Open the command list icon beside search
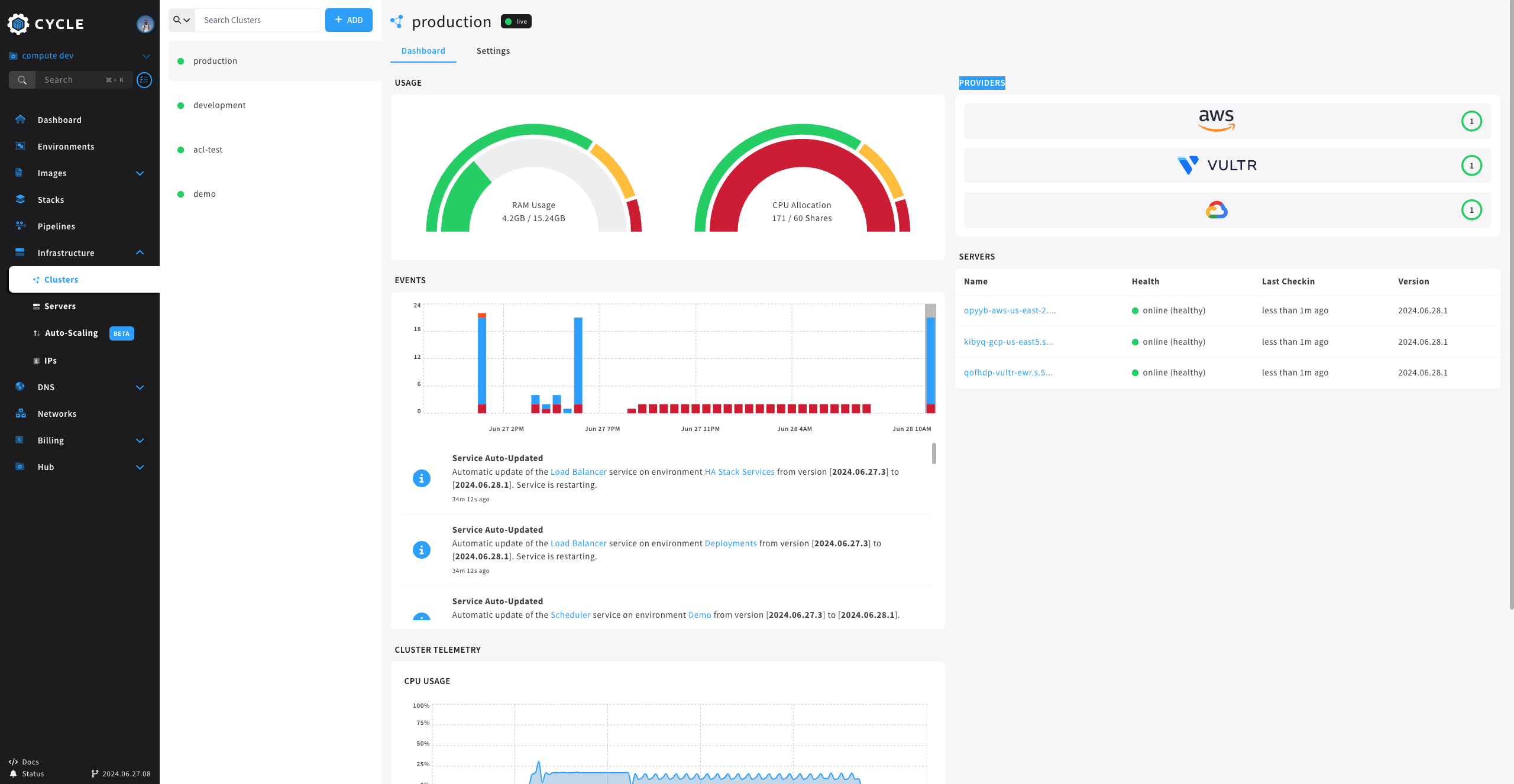This screenshot has width=1514, height=784. point(144,80)
